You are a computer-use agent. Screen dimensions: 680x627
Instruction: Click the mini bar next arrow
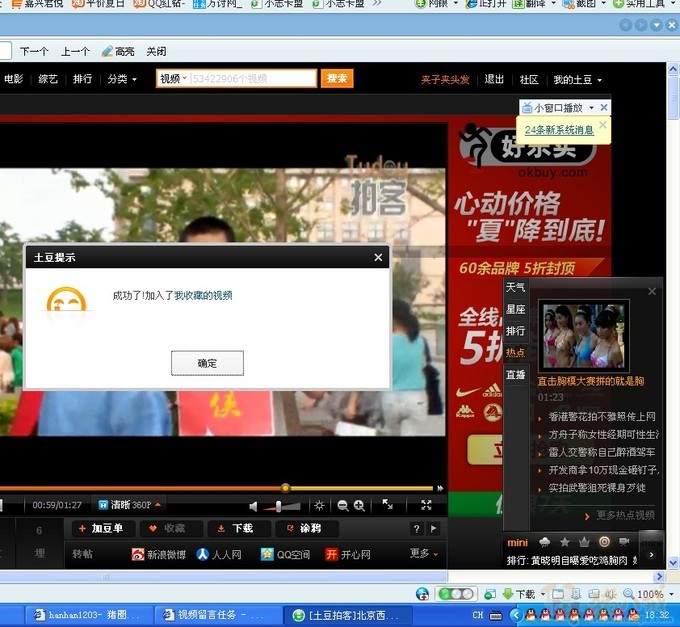click(651, 555)
